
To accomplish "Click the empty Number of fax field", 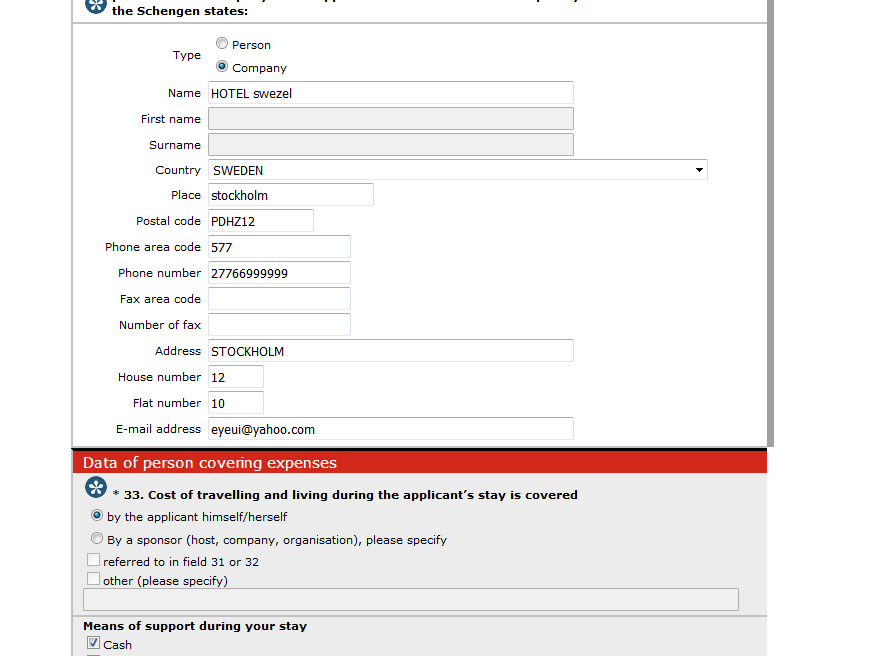I will point(279,325).
